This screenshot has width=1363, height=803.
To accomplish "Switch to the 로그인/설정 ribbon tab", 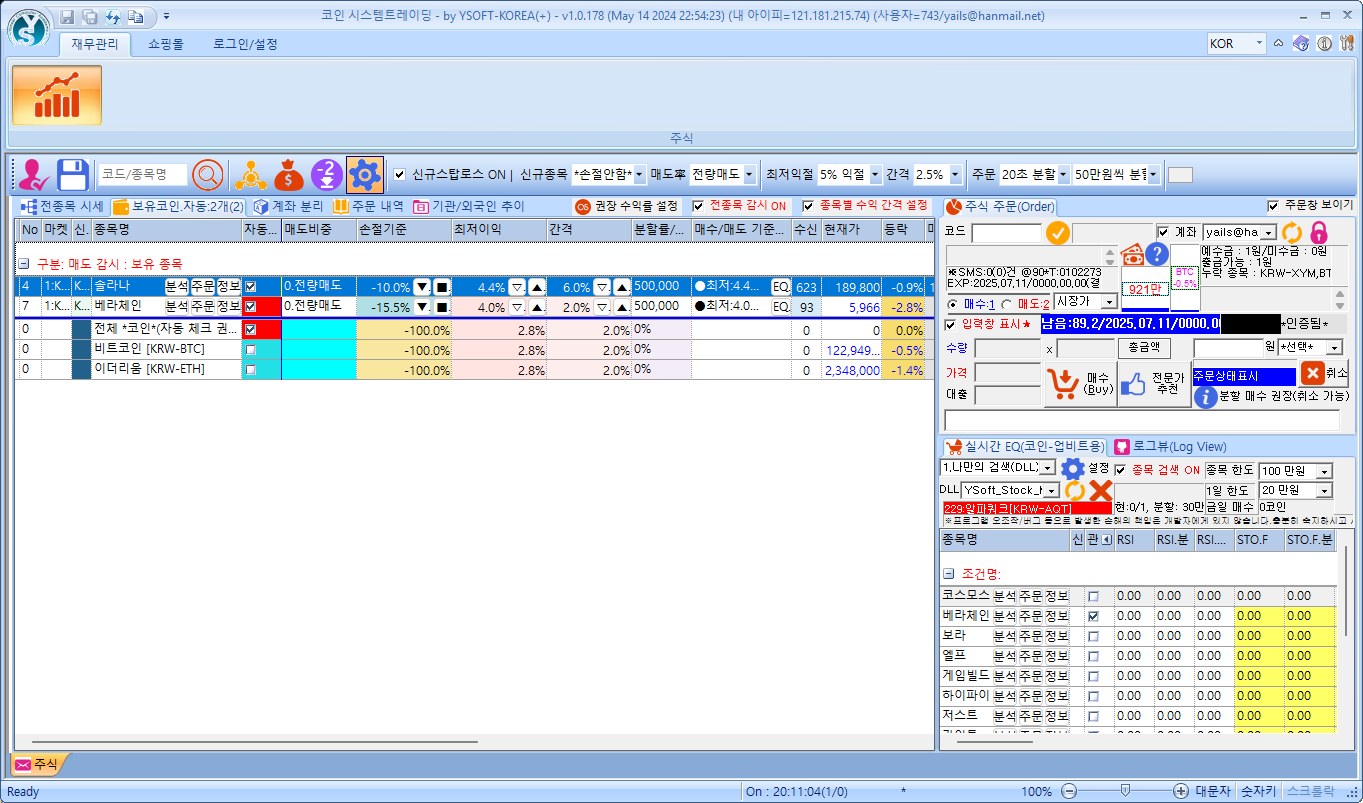I will pos(245,44).
